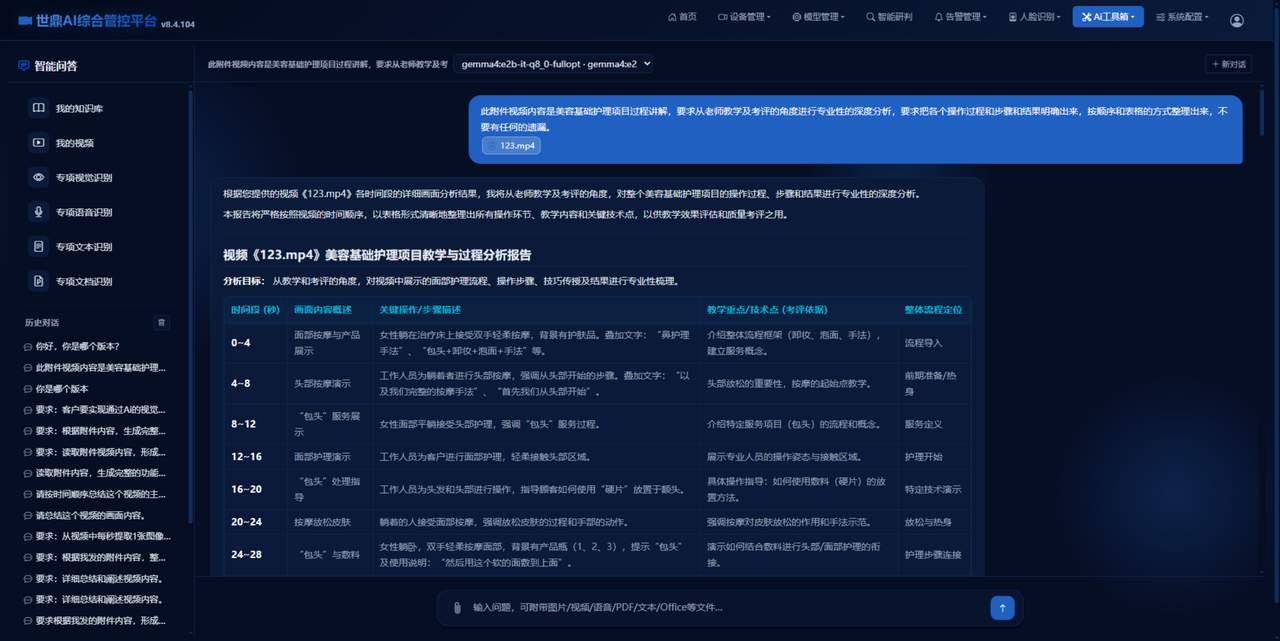Click the 世鼎AI综合管控平台 camera logo
The image size is (1280, 641).
click(25, 19)
